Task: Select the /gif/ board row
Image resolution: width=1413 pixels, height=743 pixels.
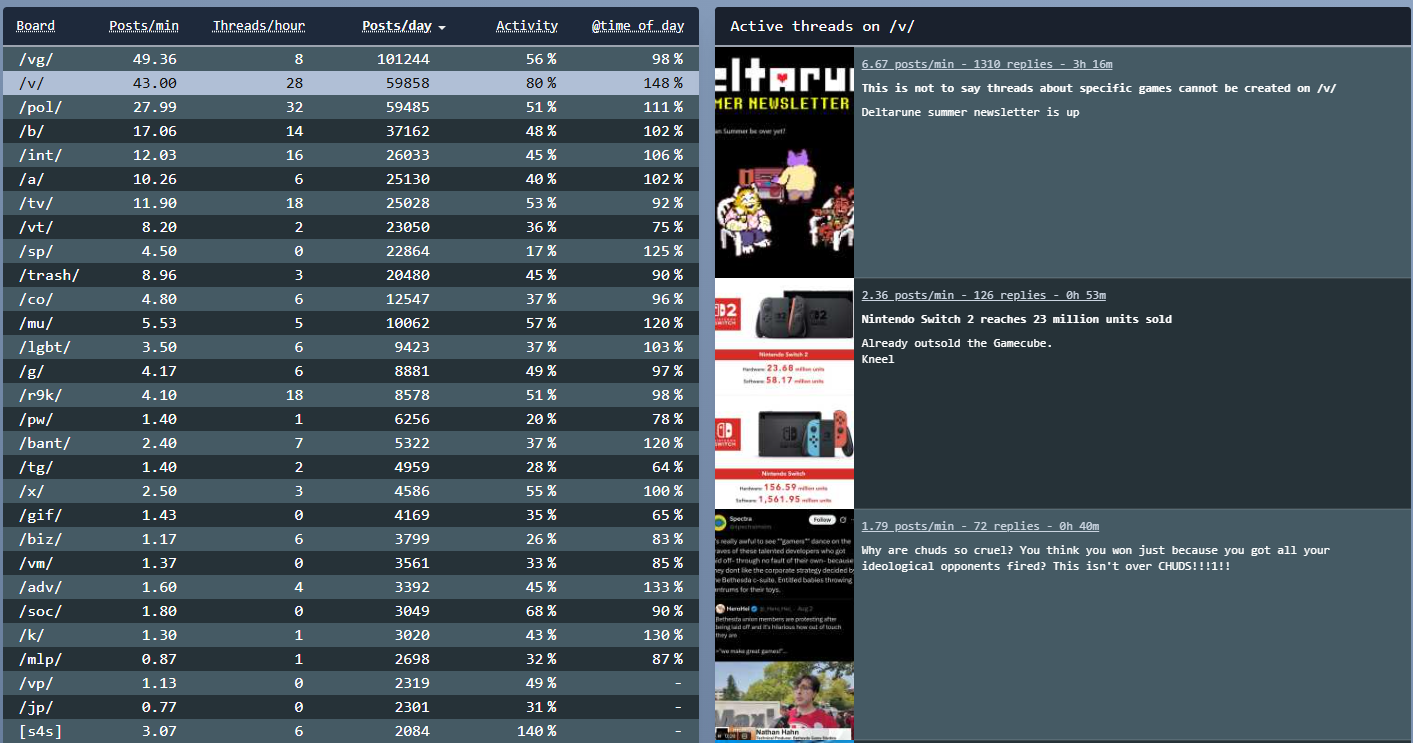Action: click(351, 515)
